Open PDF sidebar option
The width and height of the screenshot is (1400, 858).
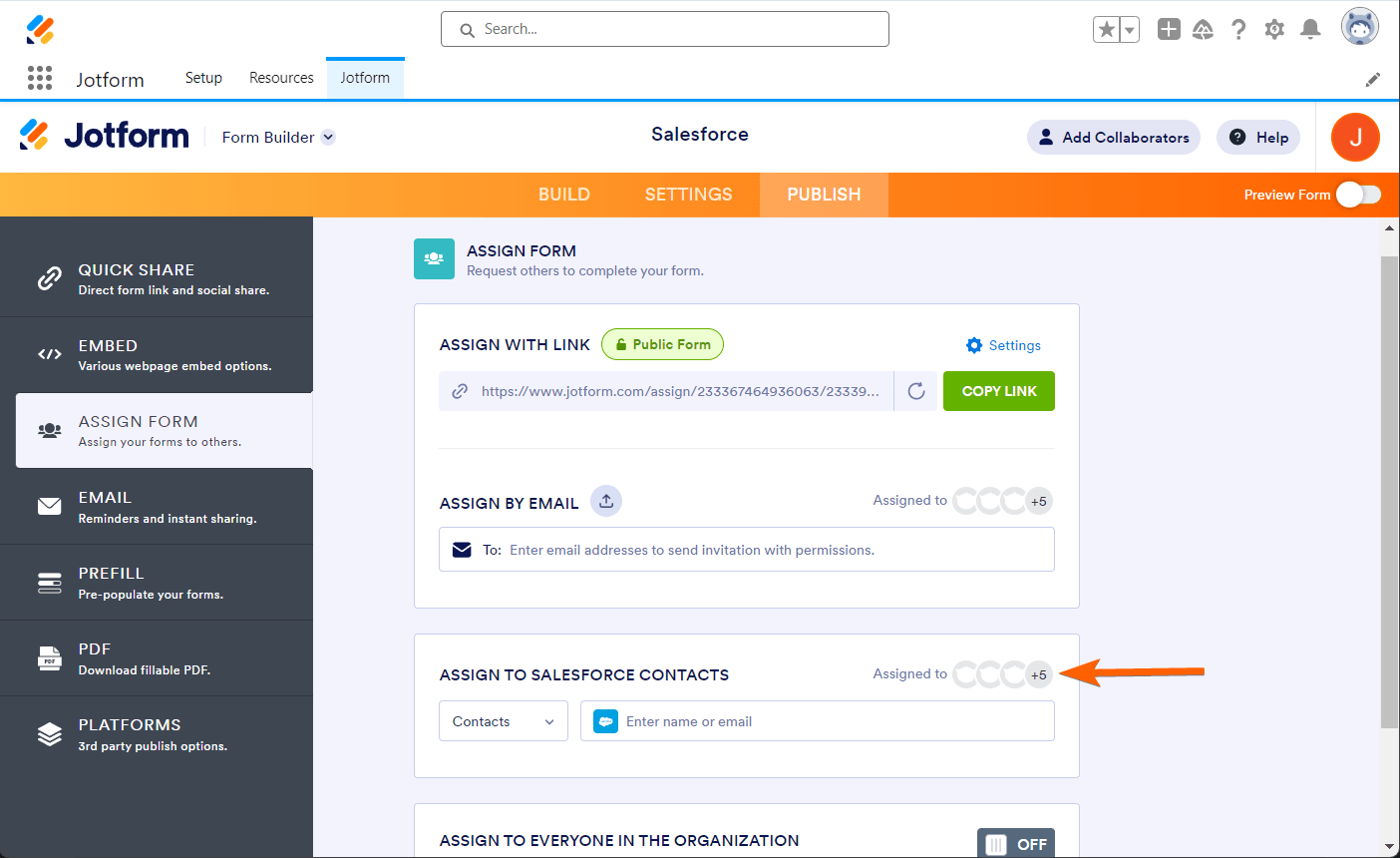click(157, 658)
